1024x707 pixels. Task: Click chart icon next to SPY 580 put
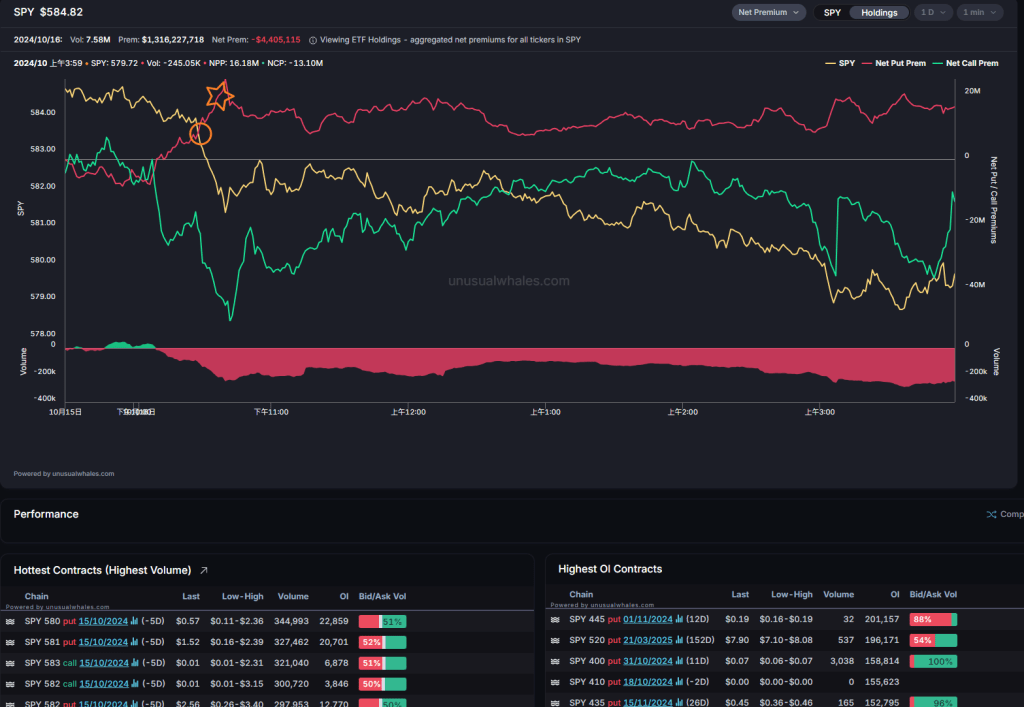coord(135,621)
